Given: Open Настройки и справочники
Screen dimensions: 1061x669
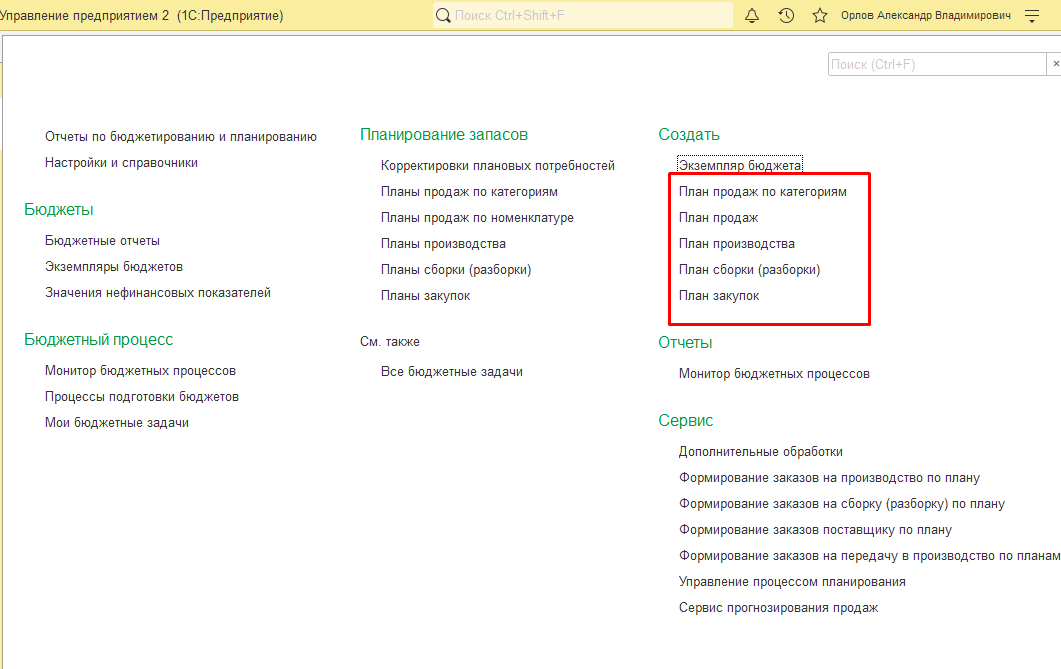Looking at the screenshot, I should click(x=121, y=163).
